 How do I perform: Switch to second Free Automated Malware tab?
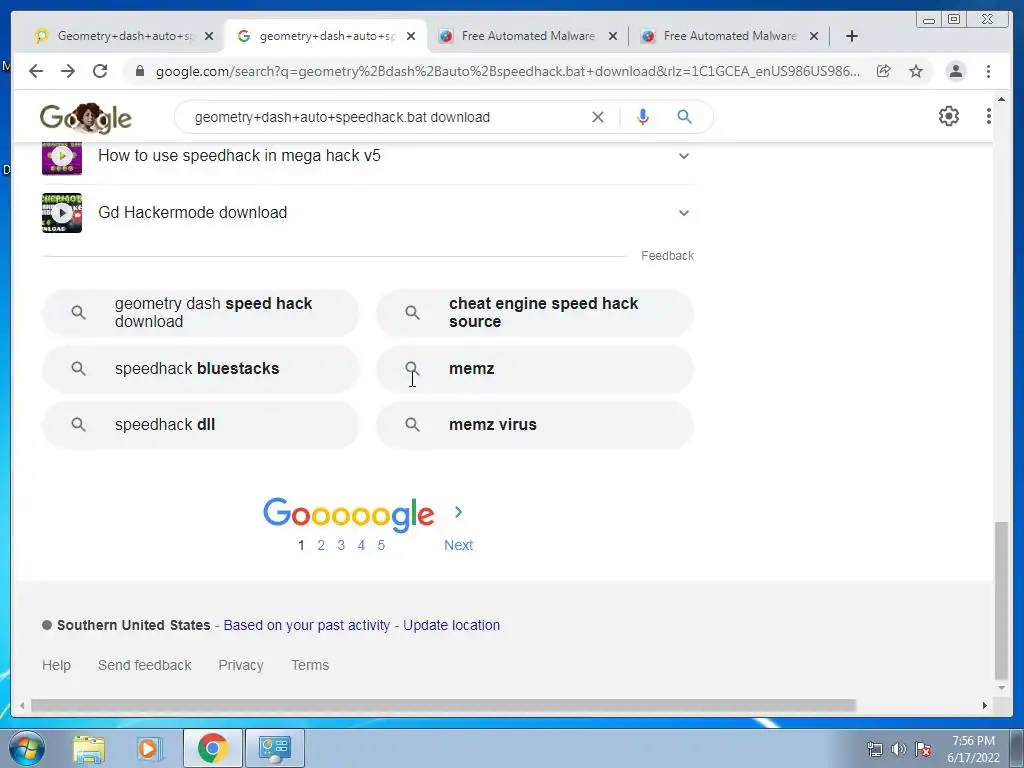pyautogui.click(x=728, y=36)
